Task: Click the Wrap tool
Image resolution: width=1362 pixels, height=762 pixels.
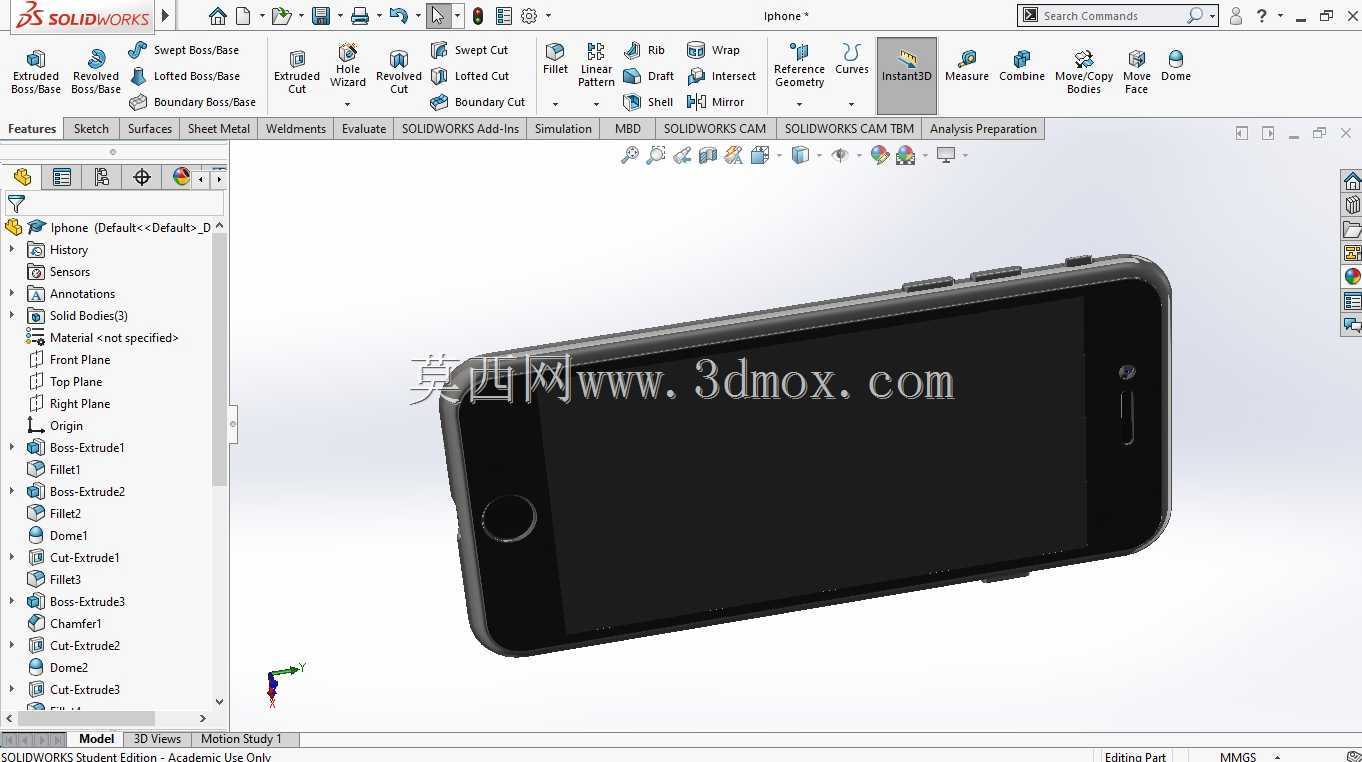Action: (x=713, y=50)
